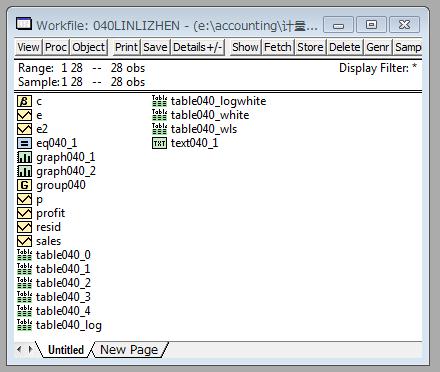Click the workfile window title icon
This screenshot has width=440, height=372.
pos(24,24)
